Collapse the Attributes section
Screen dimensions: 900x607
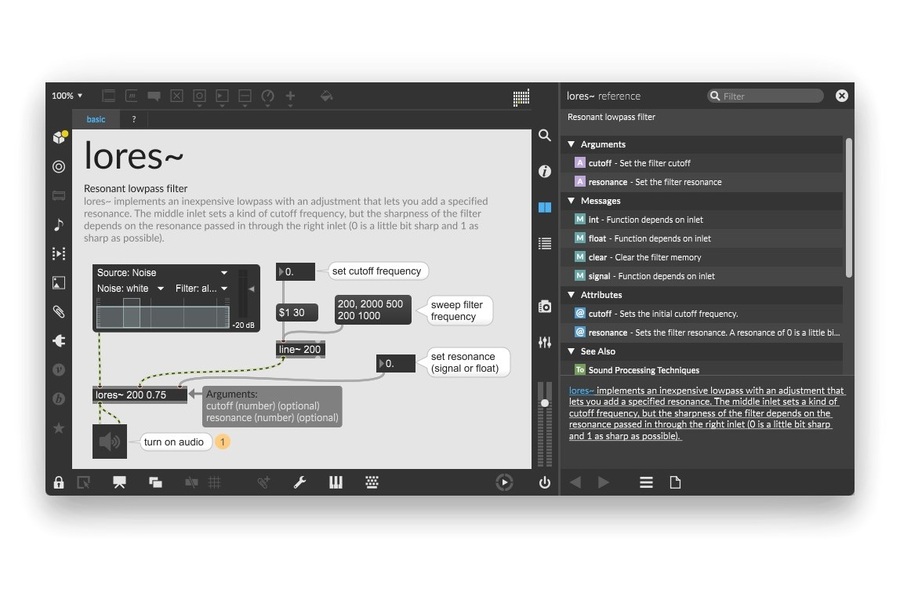point(571,295)
